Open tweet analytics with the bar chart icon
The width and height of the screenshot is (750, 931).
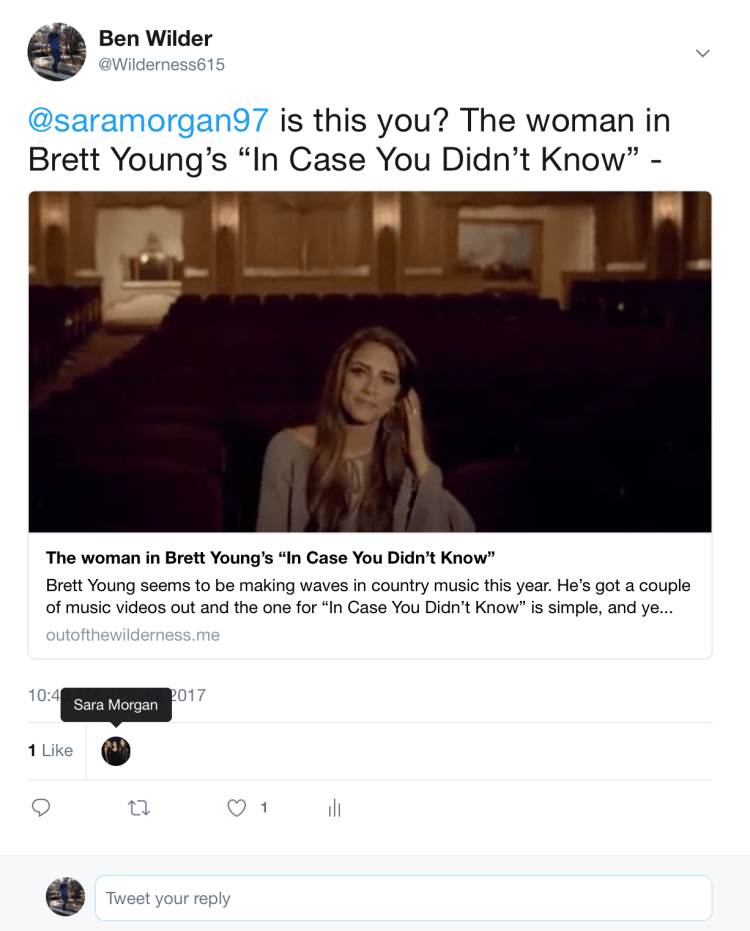point(334,807)
